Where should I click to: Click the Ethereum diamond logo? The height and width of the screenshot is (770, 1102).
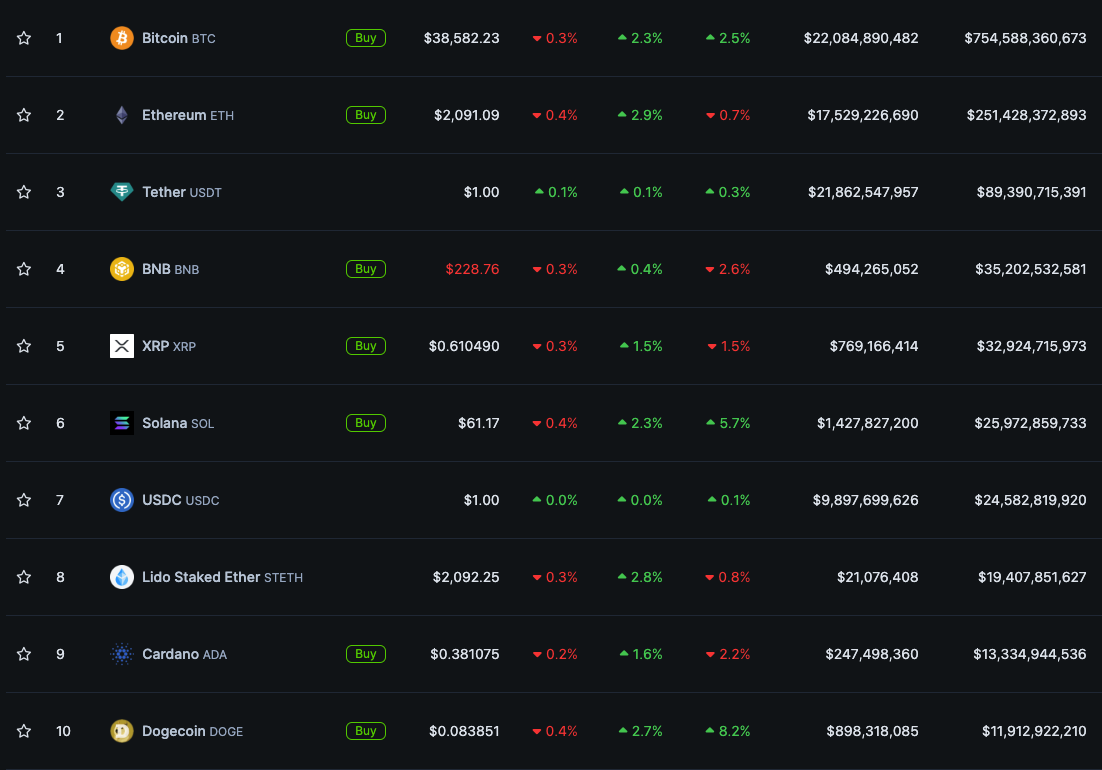121,115
